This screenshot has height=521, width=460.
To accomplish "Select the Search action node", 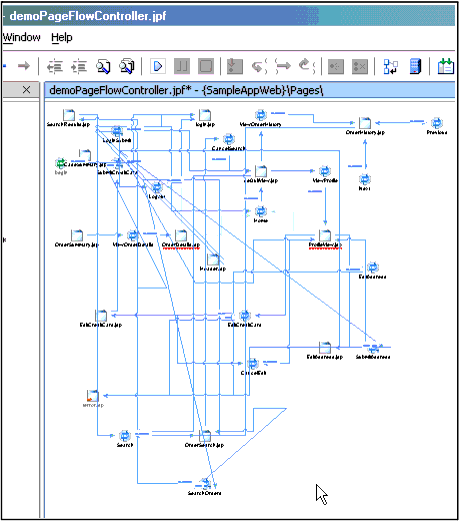I will [125, 435].
